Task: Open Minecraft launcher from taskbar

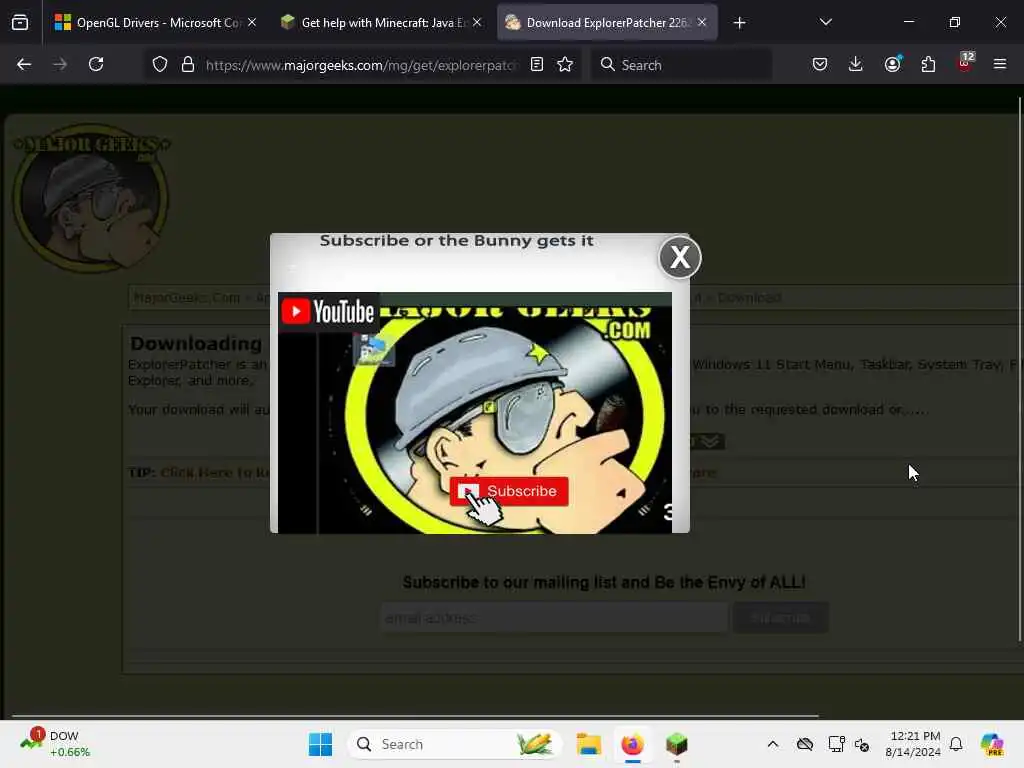Action: click(x=677, y=744)
